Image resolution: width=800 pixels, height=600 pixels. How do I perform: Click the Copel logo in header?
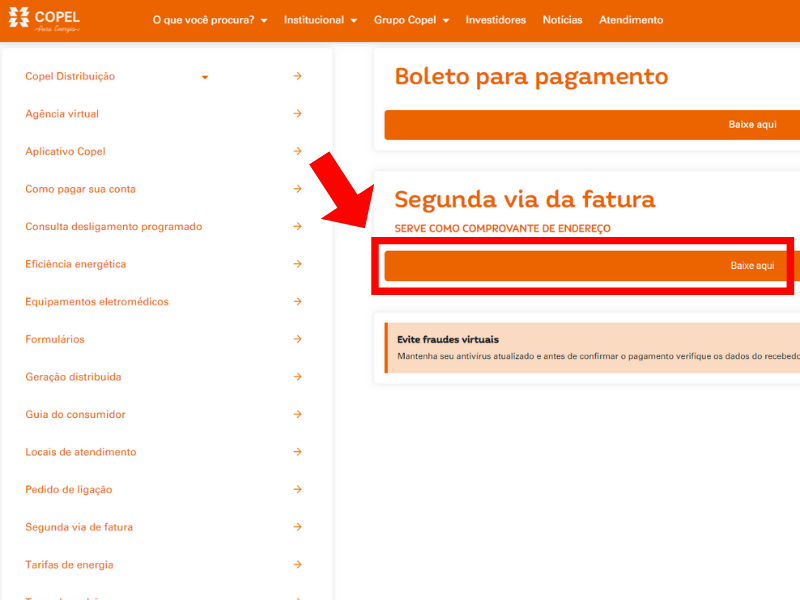(44, 20)
